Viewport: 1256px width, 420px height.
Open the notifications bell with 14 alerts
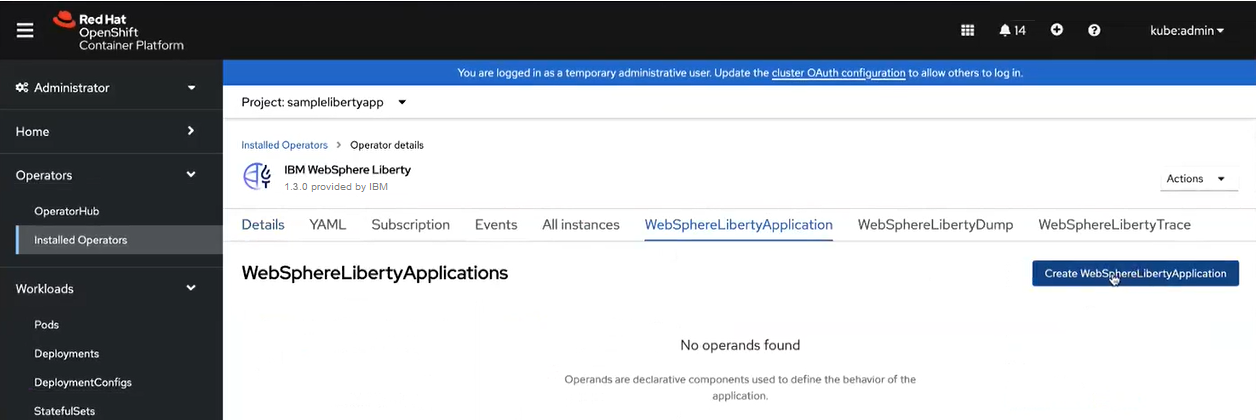click(1012, 30)
